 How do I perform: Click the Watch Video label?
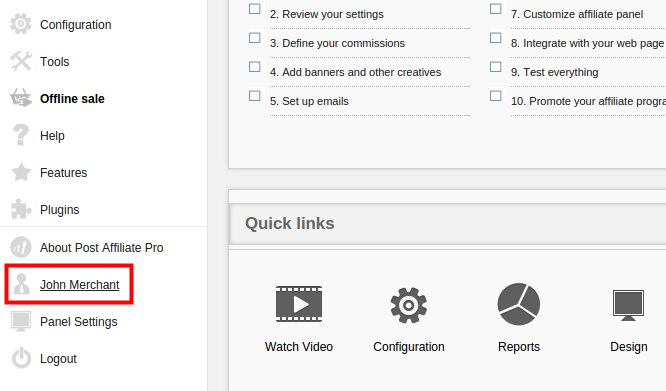tap(299, 347)
